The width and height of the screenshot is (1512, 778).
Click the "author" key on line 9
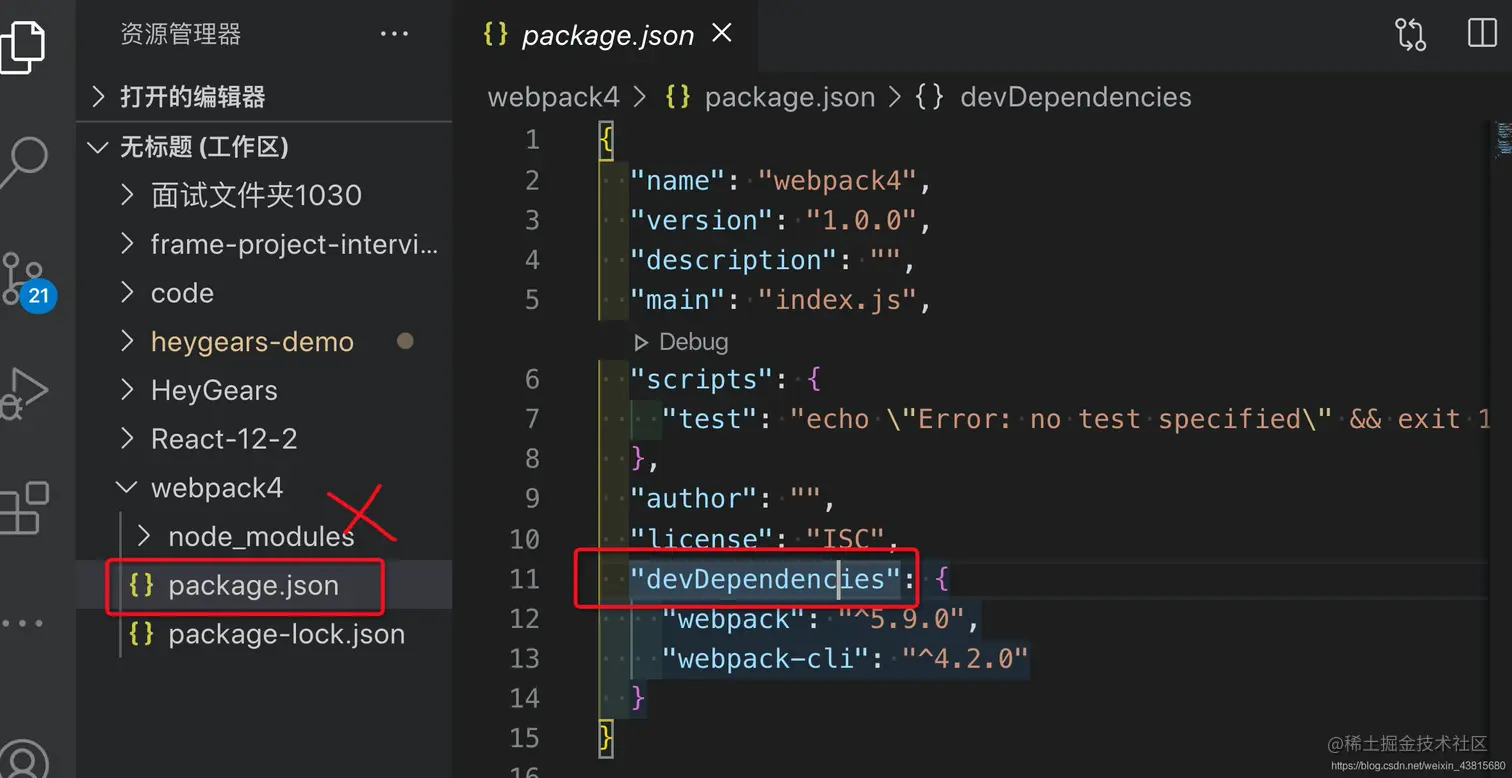(x=694, y=499)
